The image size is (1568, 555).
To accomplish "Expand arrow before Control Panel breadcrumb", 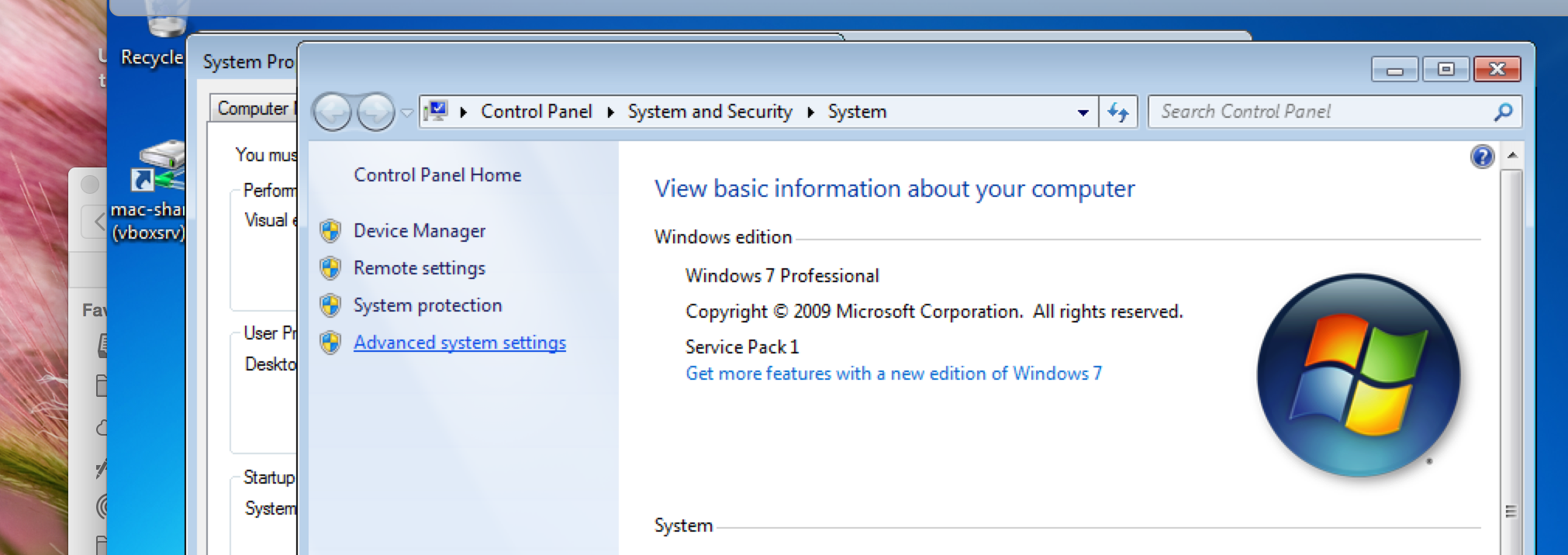I will [464, 112].
